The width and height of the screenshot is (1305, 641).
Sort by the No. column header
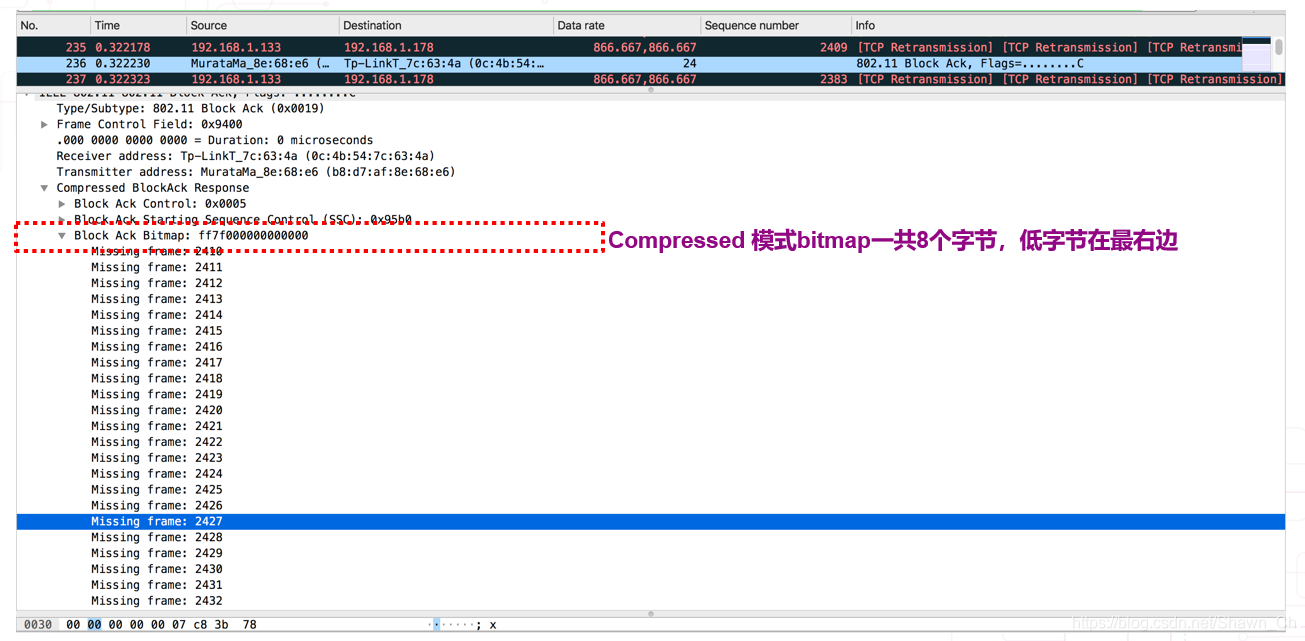point(52,25)
